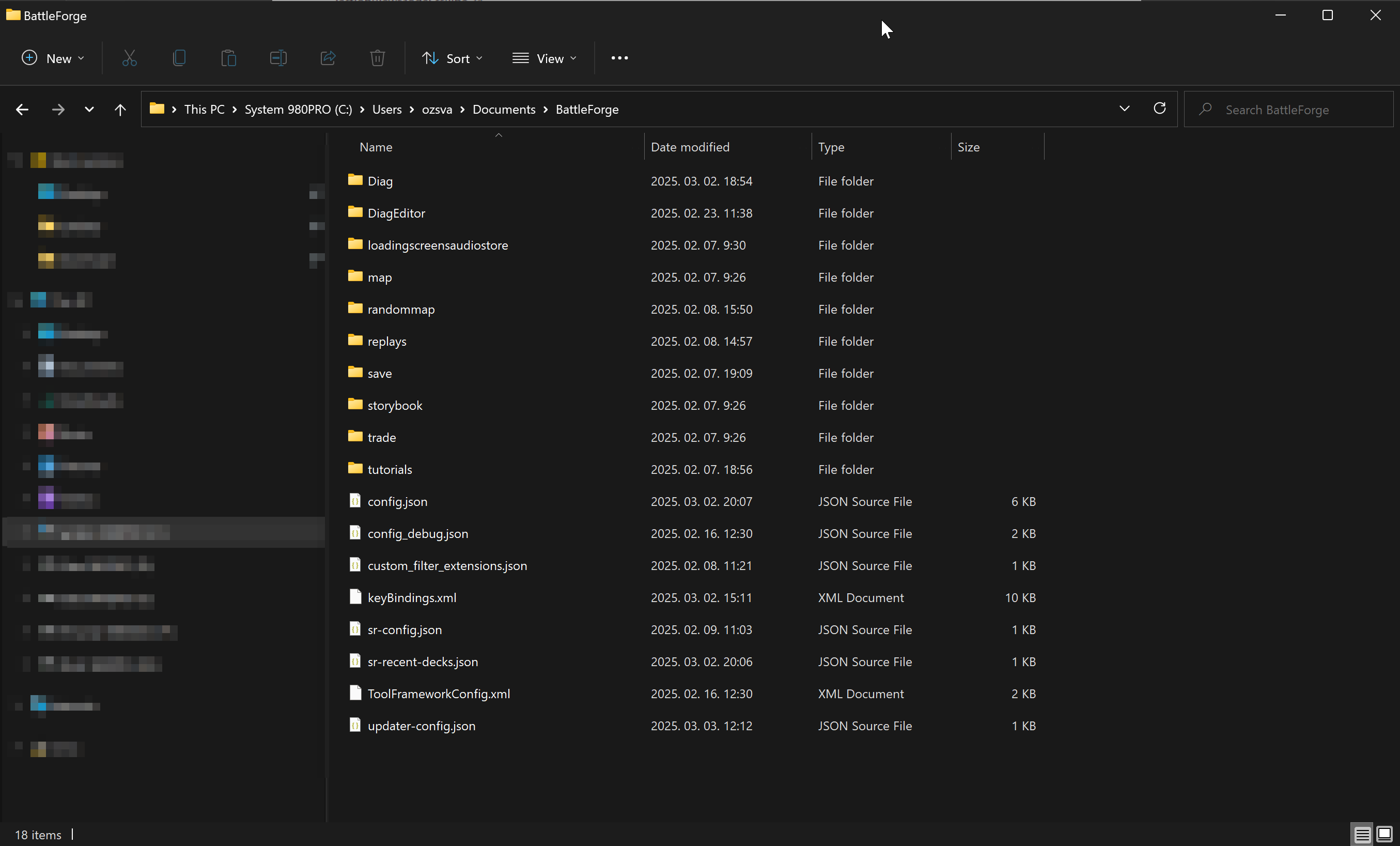The image size is (1400, 846).
Task: Navigate to Documents breadcrumb
Action: click(504, 109)
